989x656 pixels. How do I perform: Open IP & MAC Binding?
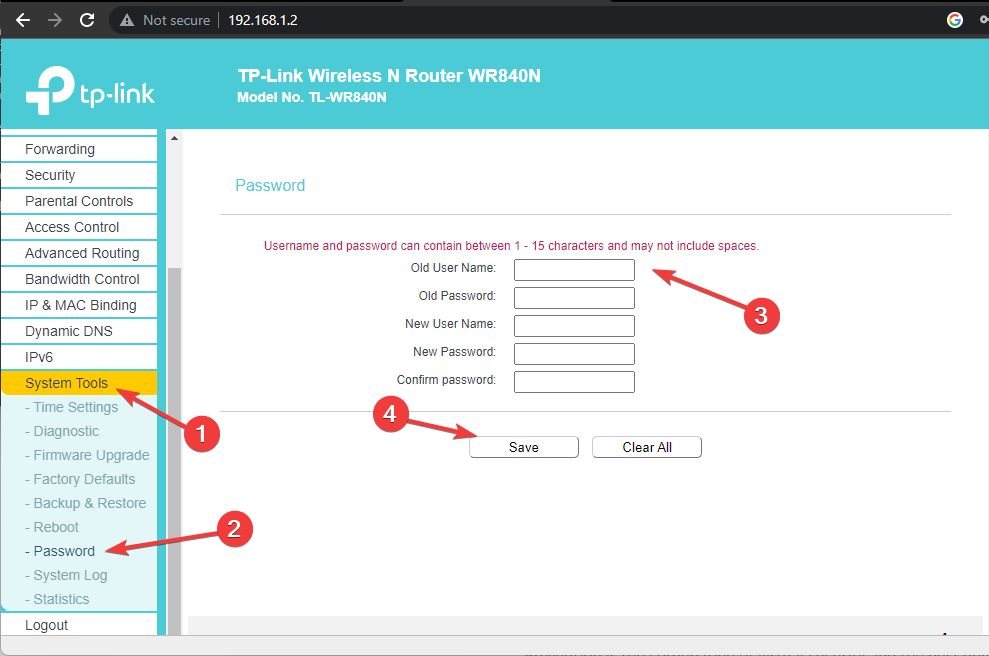79,305
